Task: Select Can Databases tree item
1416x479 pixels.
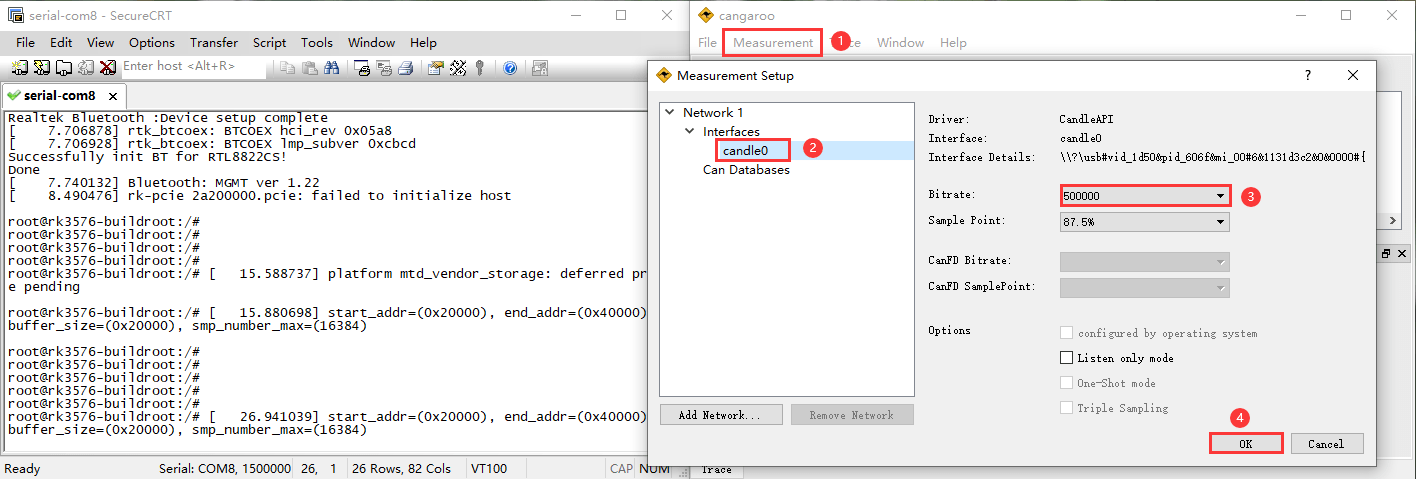Action: 746,169
